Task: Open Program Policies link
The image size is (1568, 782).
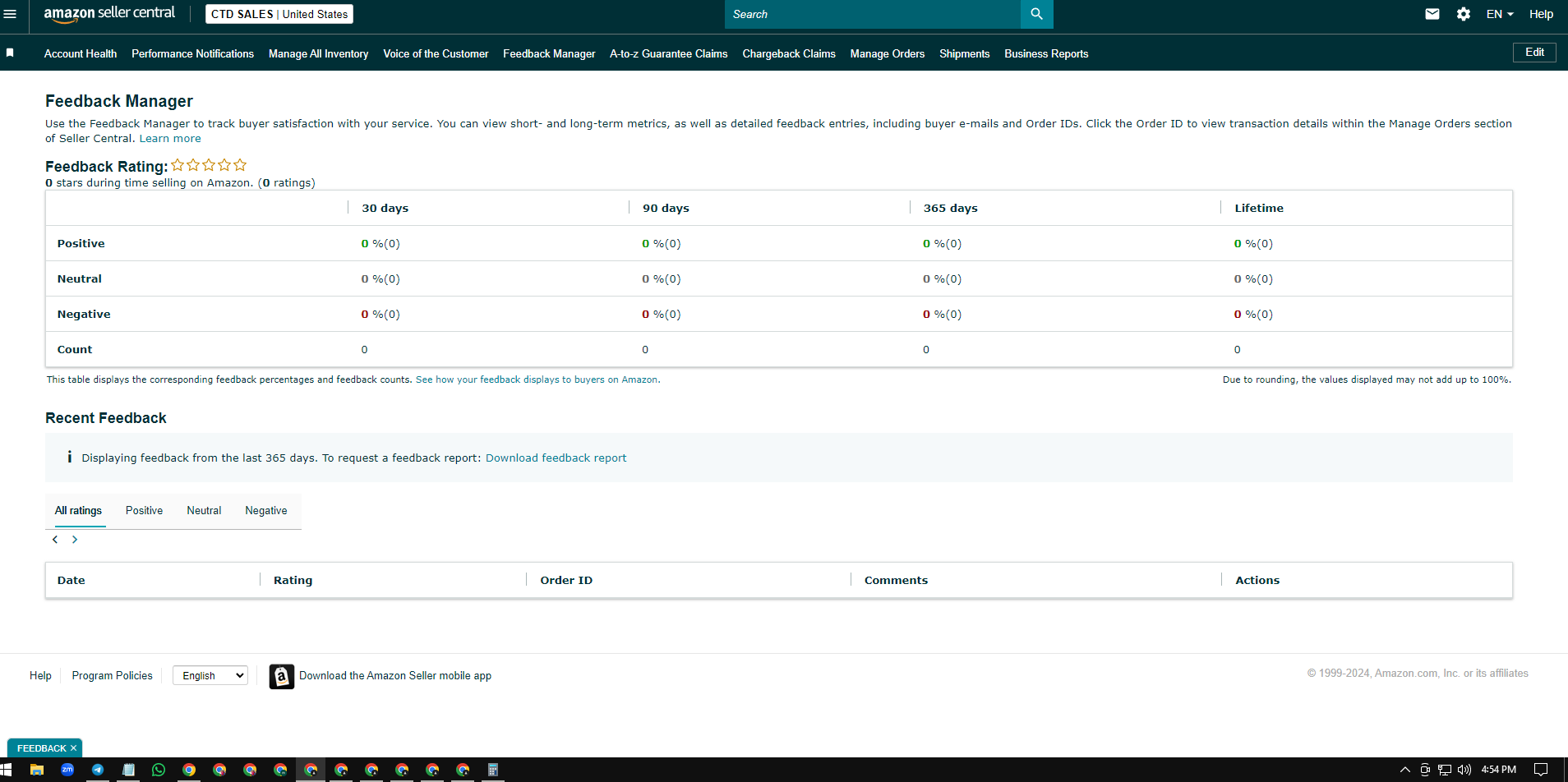Action: (x=112, y=676)
